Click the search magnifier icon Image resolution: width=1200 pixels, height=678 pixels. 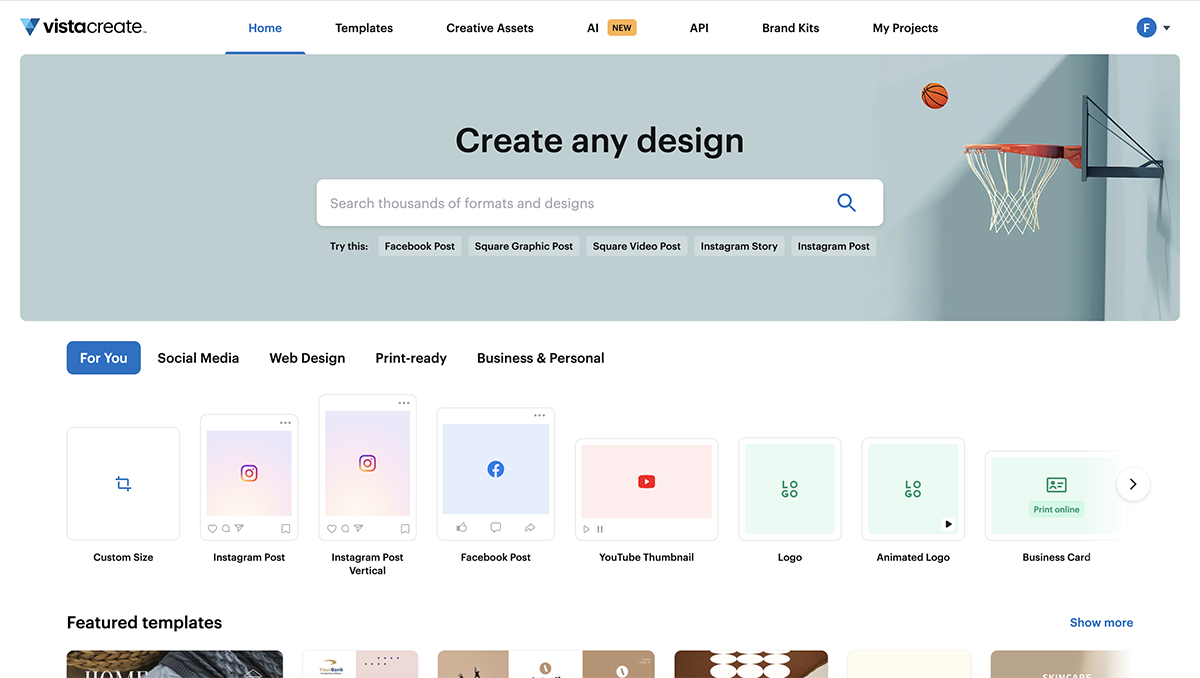pyautogui.click(x=847, y=202)
